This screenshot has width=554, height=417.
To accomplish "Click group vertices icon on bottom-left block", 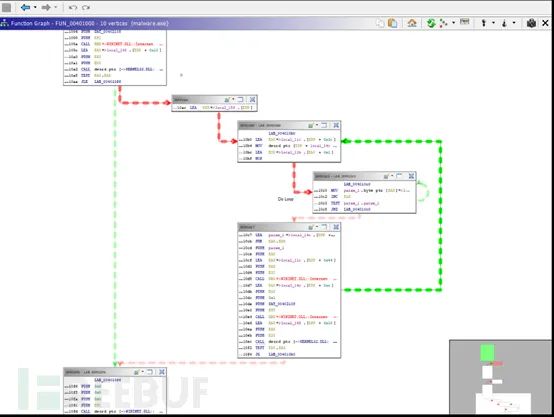I will [162, 372].
